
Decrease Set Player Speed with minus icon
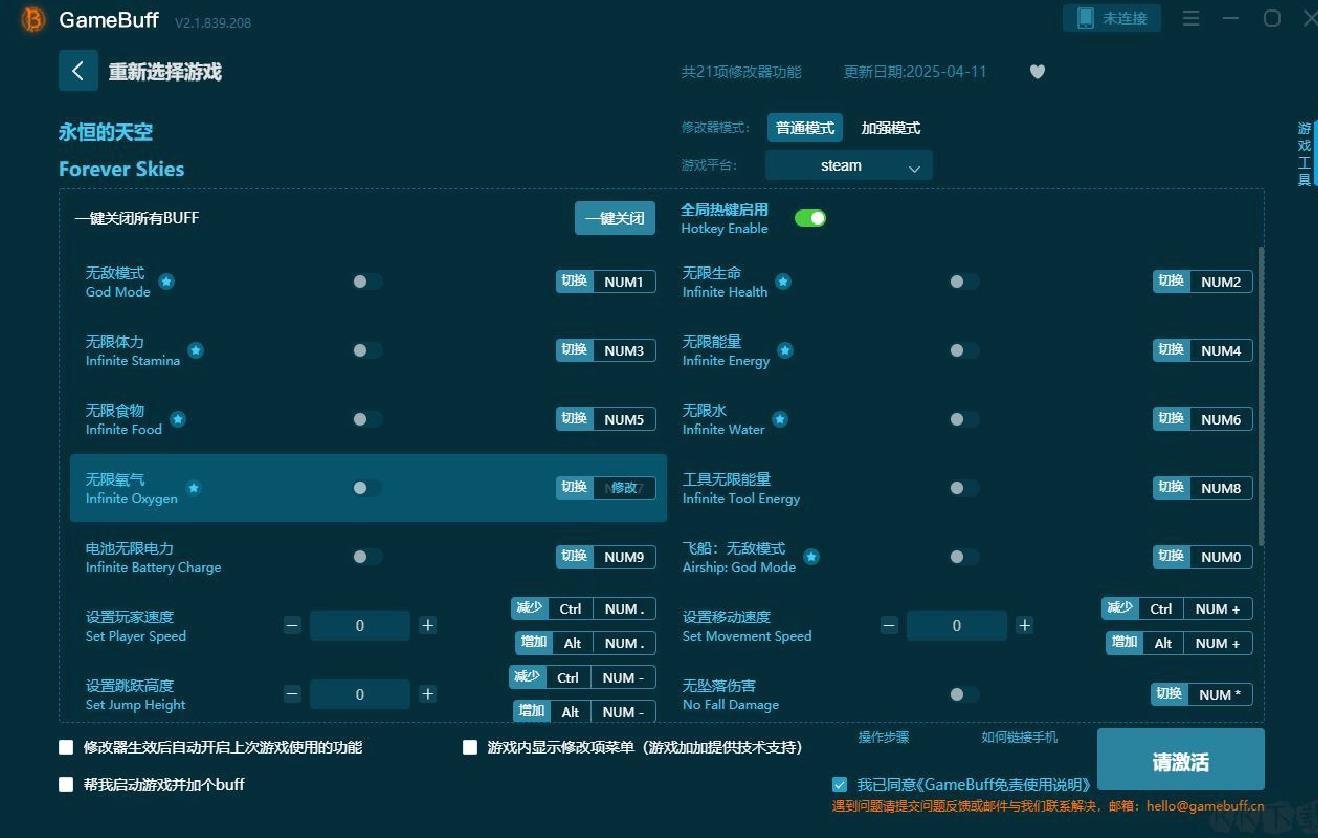292,626
